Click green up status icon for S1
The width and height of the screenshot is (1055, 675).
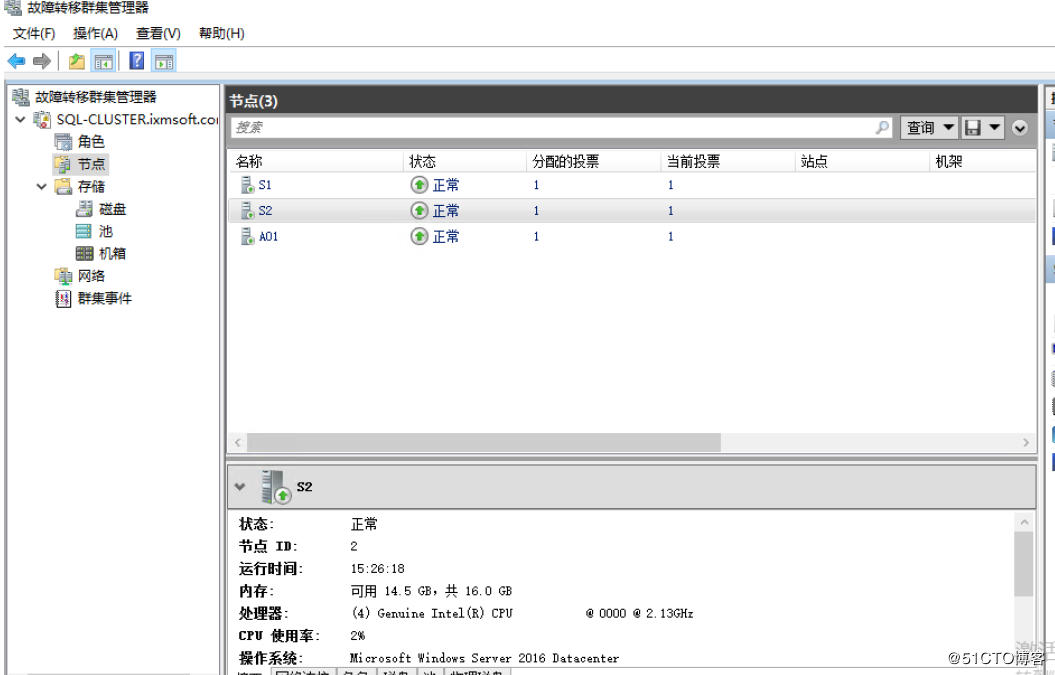(x=419, y=185)
